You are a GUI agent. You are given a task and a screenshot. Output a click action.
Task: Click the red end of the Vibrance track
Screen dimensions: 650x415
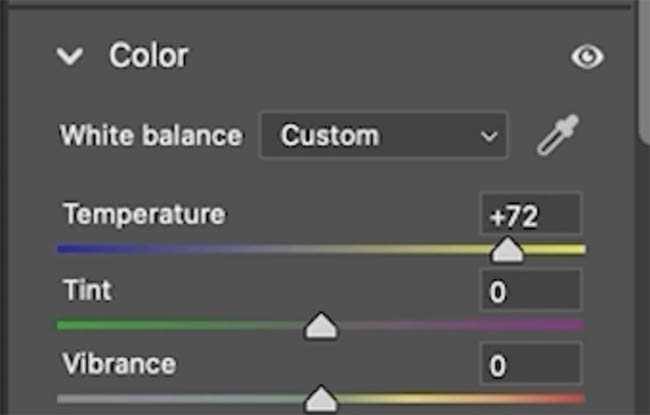pyautogui.click(x=574, y=398)
